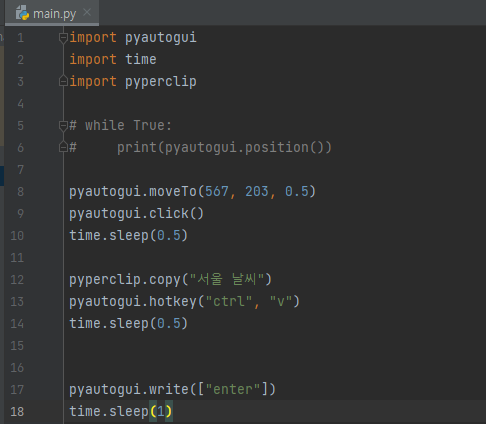Place cursor on 'import pyautogui' text
486x424 pixels.
click(x=133, y=38)
